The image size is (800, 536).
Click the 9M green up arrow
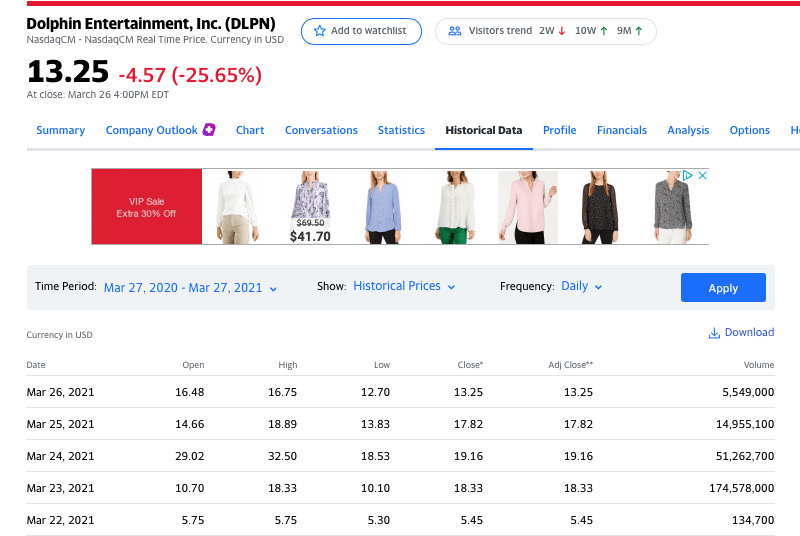[639, 31]
